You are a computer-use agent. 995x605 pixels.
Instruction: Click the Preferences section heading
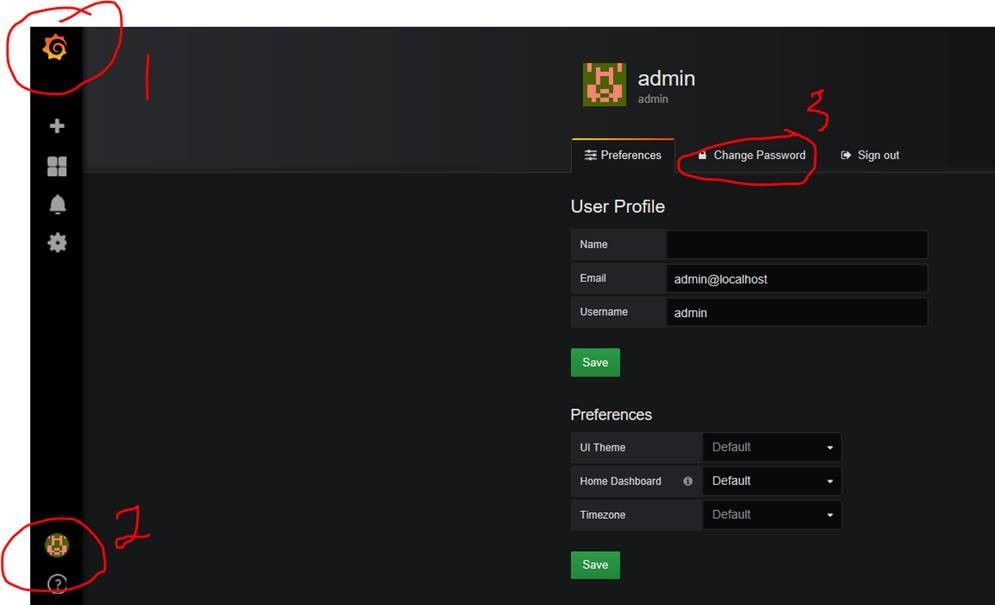tap(611, 415)
